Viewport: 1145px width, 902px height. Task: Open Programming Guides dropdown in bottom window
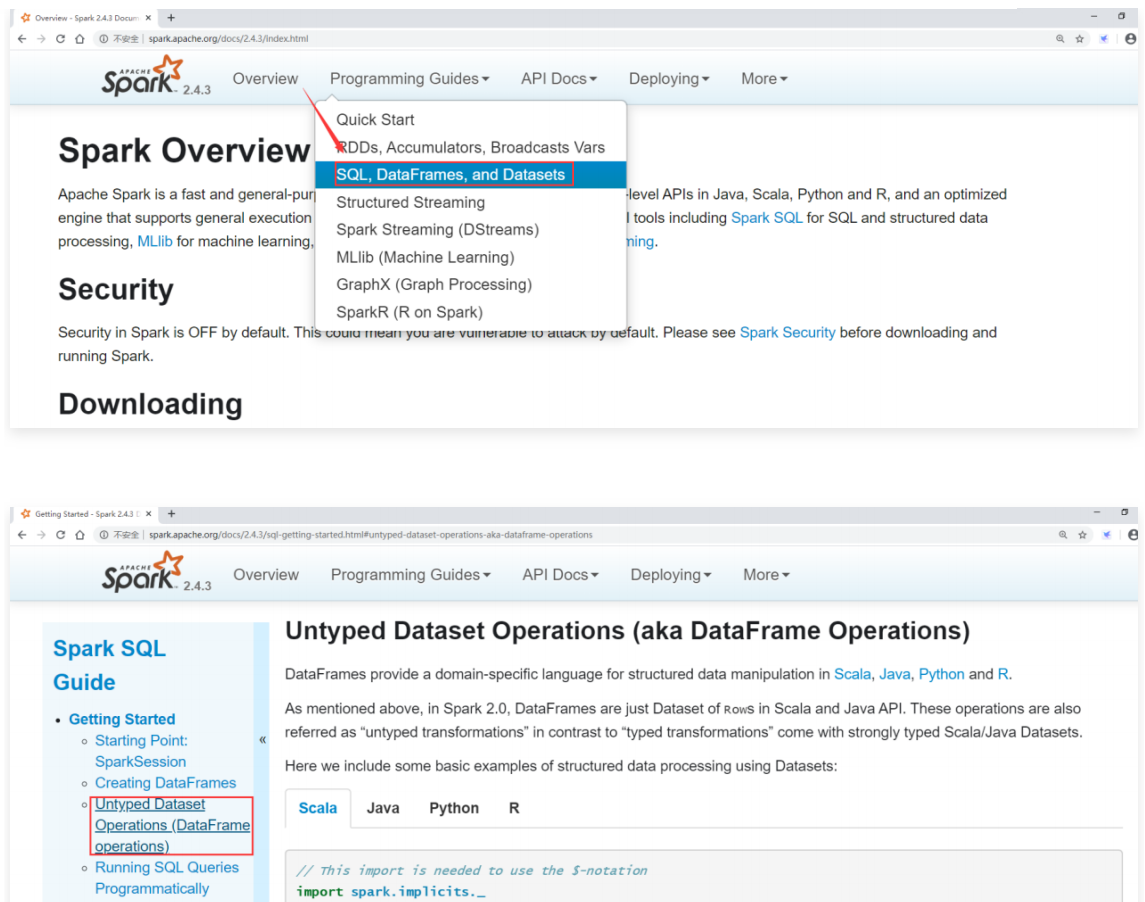point(410,575)
